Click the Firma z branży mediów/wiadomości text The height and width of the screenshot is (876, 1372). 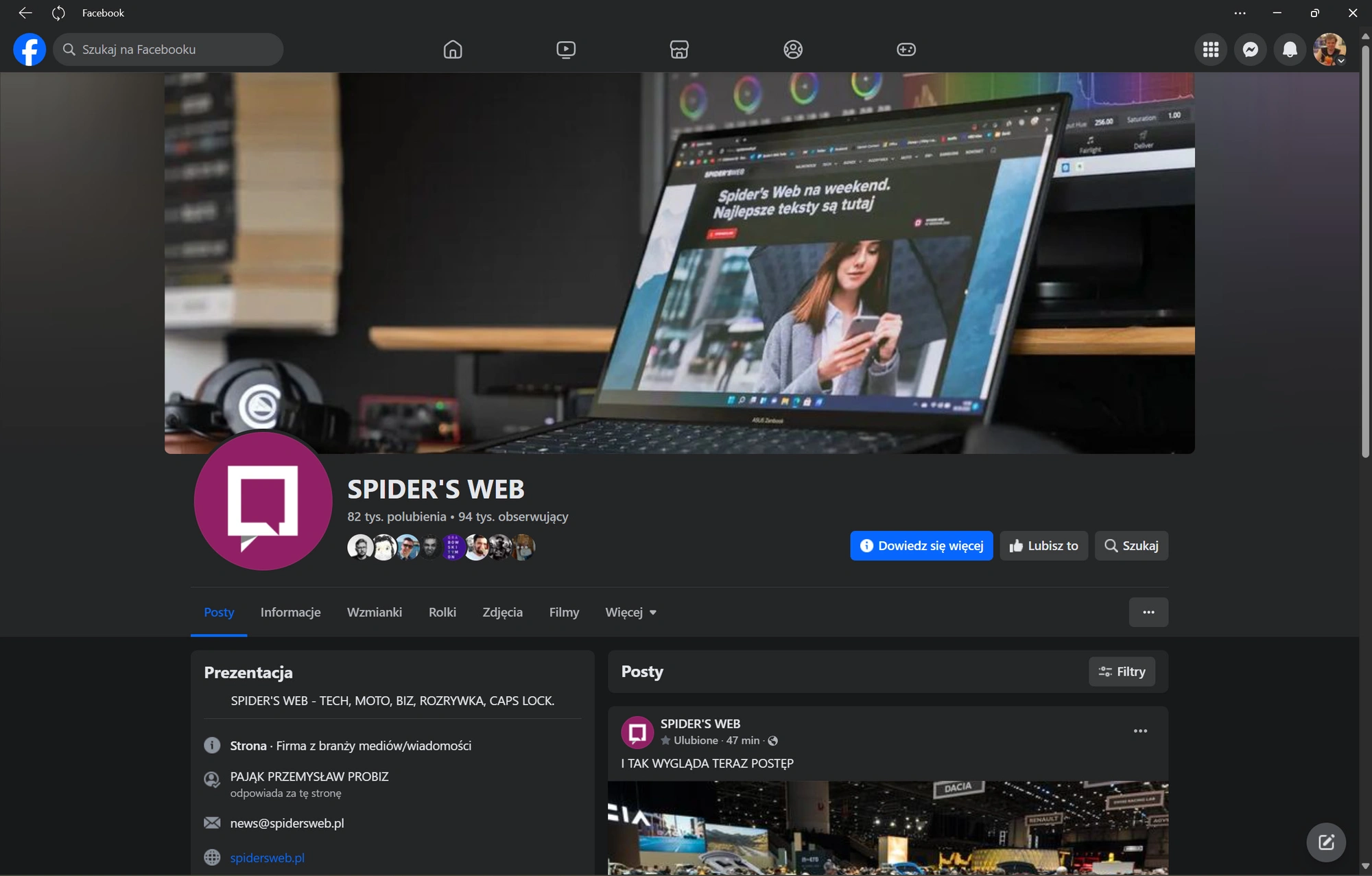click(x=374, y=746)
